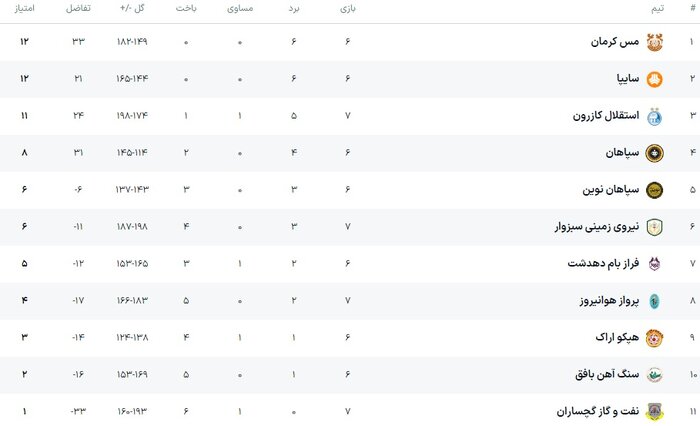Screen dimensions: 700x426
Task: Click the سپاهان team logo
Action: pos(654,153)
